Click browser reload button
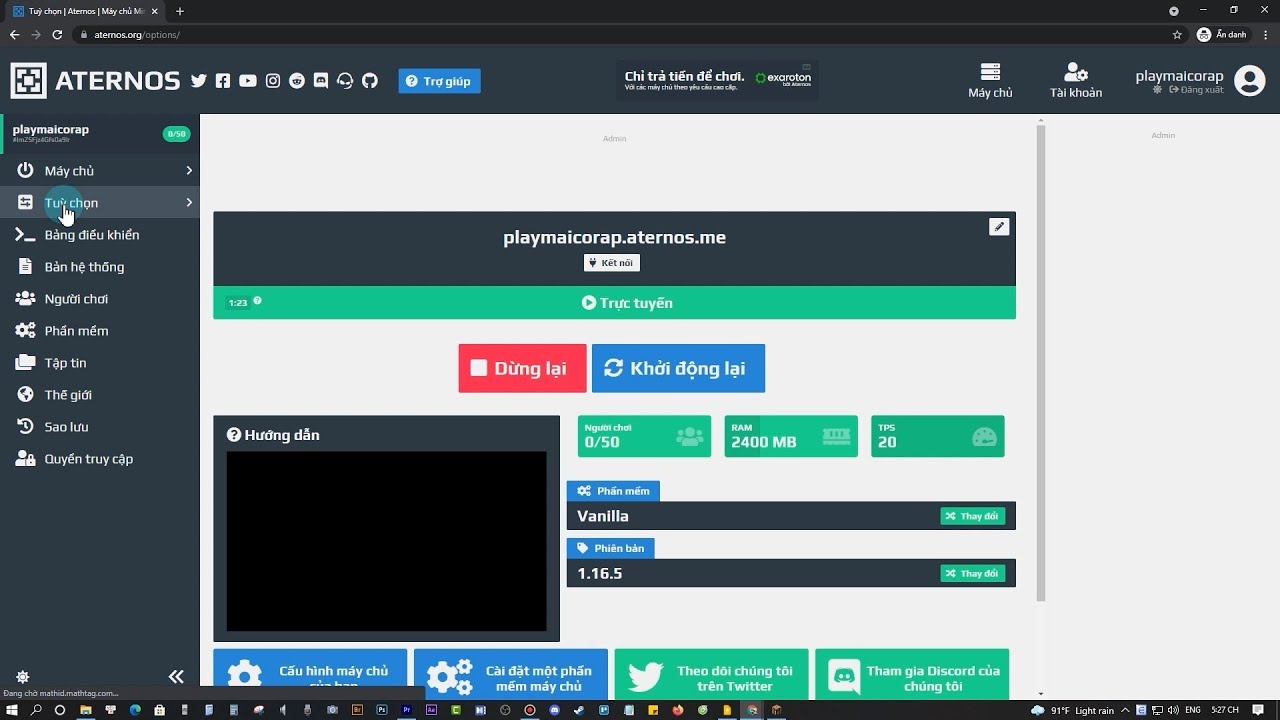1280x720 pixels. coord(57,34)
